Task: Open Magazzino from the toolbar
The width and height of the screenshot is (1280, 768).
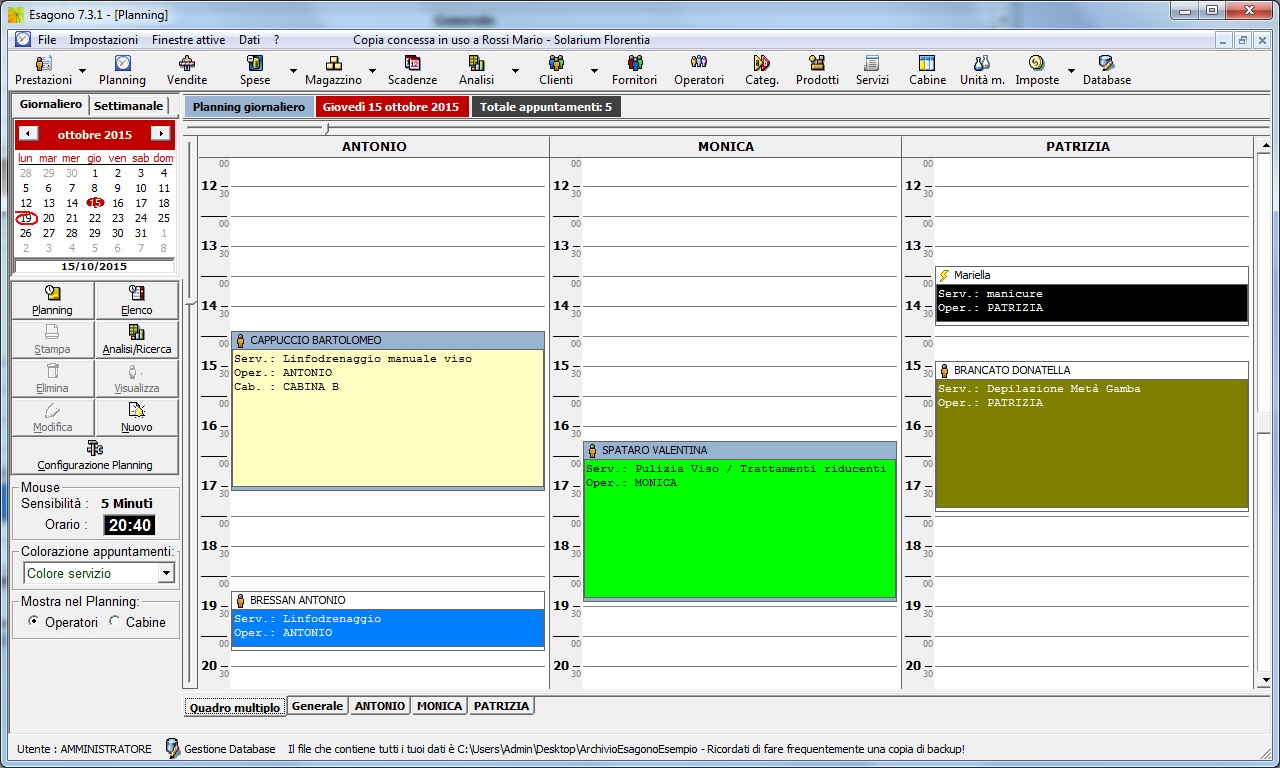Action: tap(333, 70)
